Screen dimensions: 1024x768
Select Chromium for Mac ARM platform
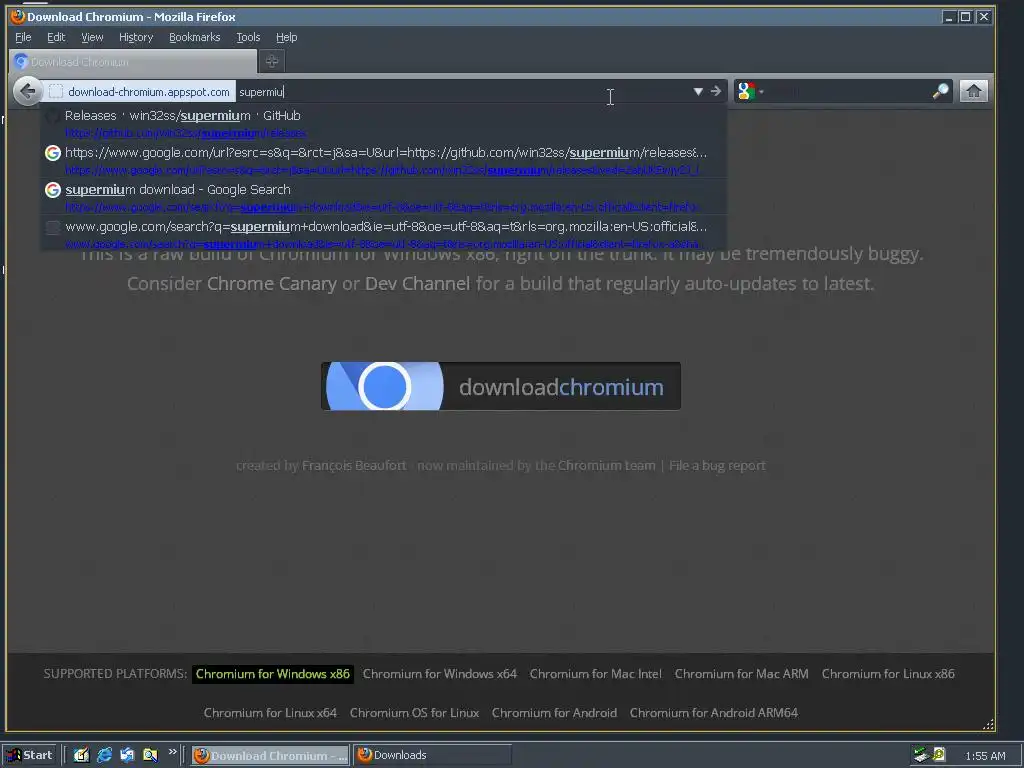[x=741, y=674]
